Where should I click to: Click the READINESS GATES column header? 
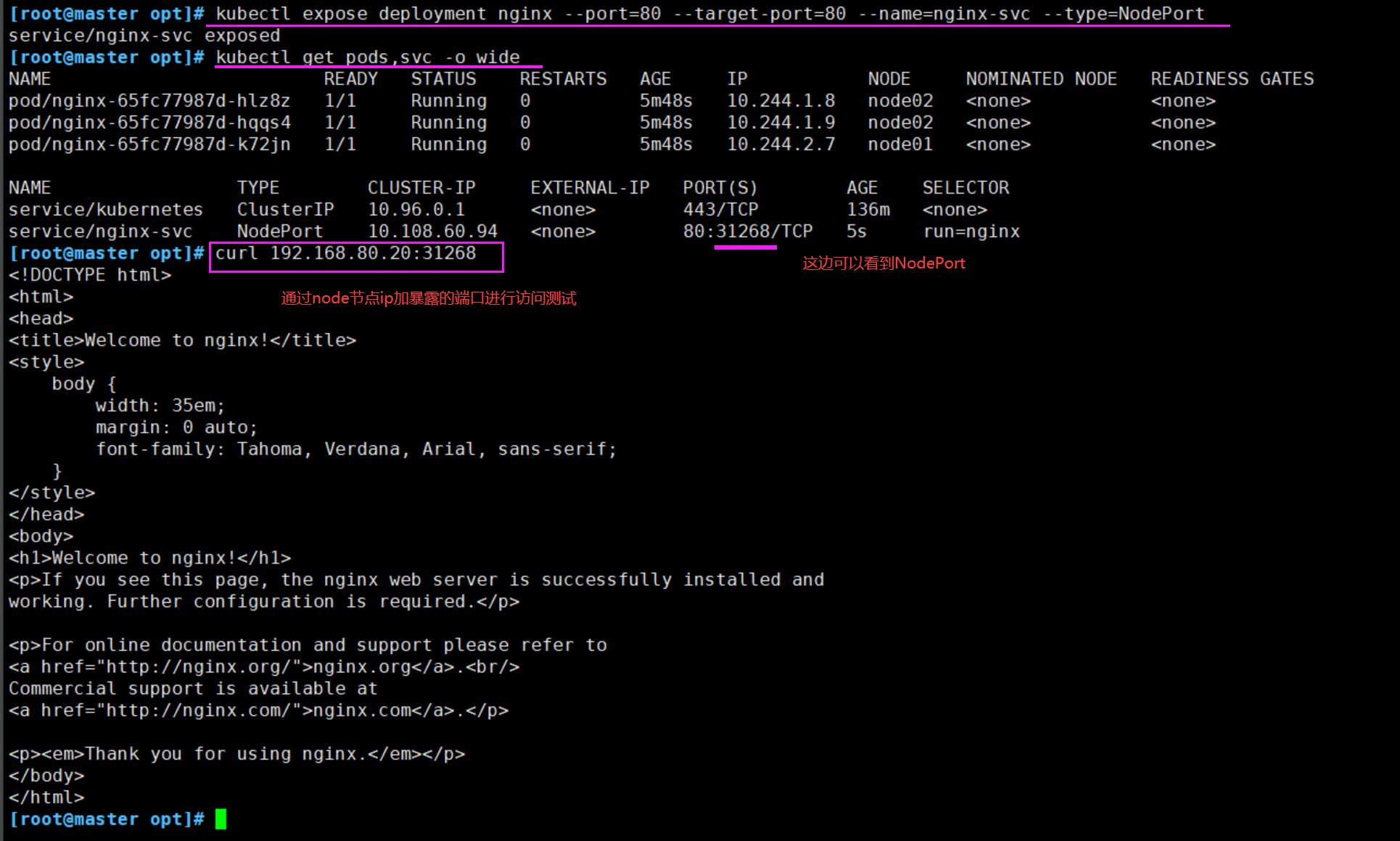point(1232,79)
